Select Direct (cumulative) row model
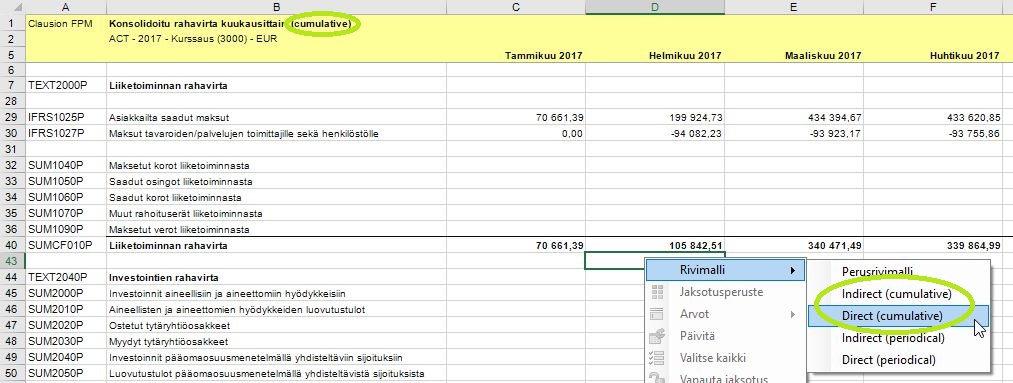The width and height of the screenshot is (1013, 383). tap(892, 316)
